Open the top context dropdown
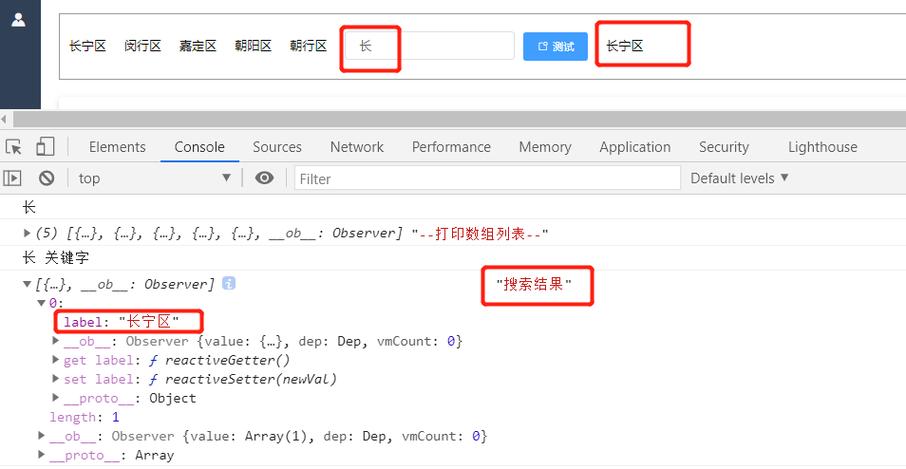The image size is (906, 469). pos(154,178)
